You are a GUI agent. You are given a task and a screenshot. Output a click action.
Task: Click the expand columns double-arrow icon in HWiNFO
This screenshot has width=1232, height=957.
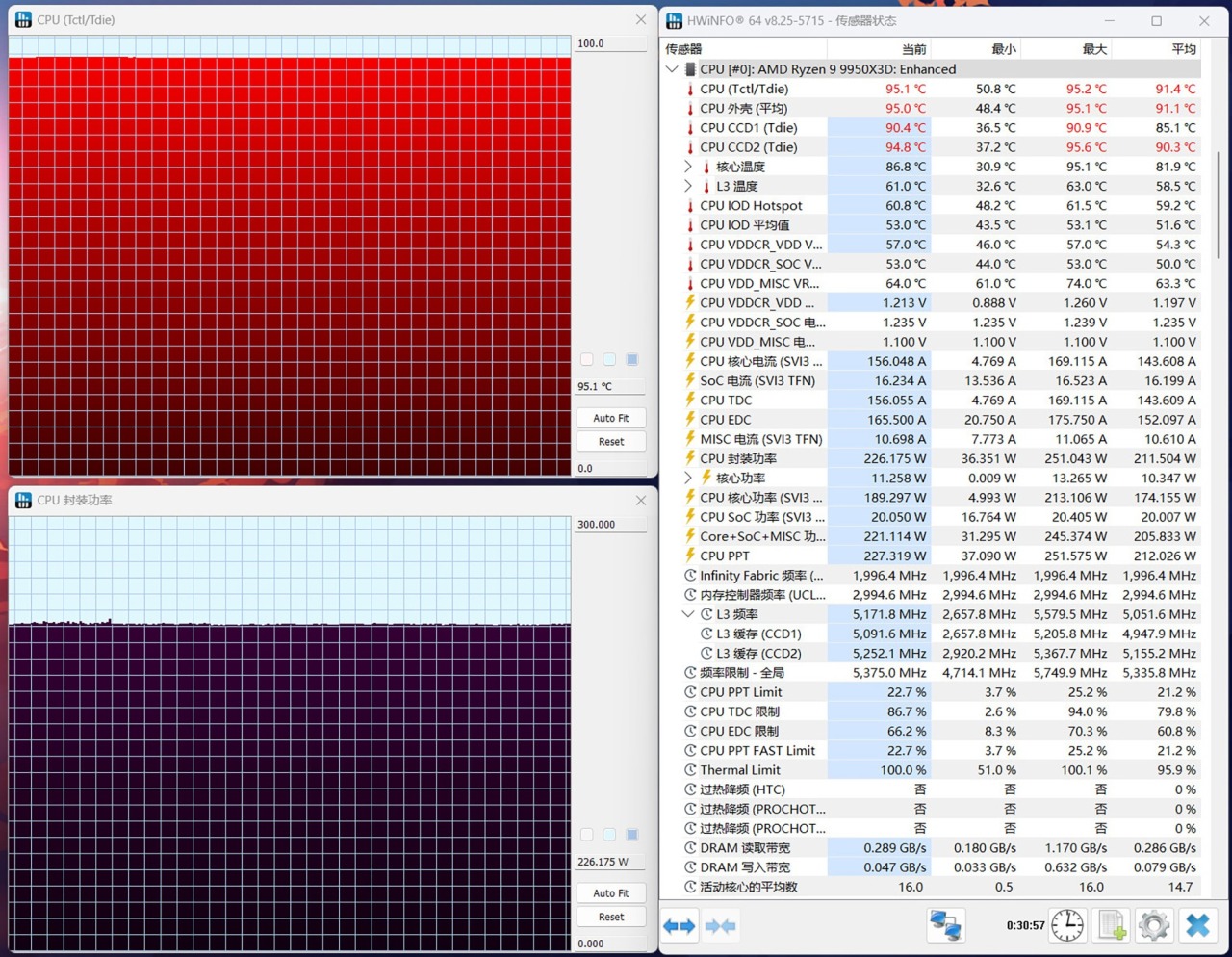coord(680,926)
